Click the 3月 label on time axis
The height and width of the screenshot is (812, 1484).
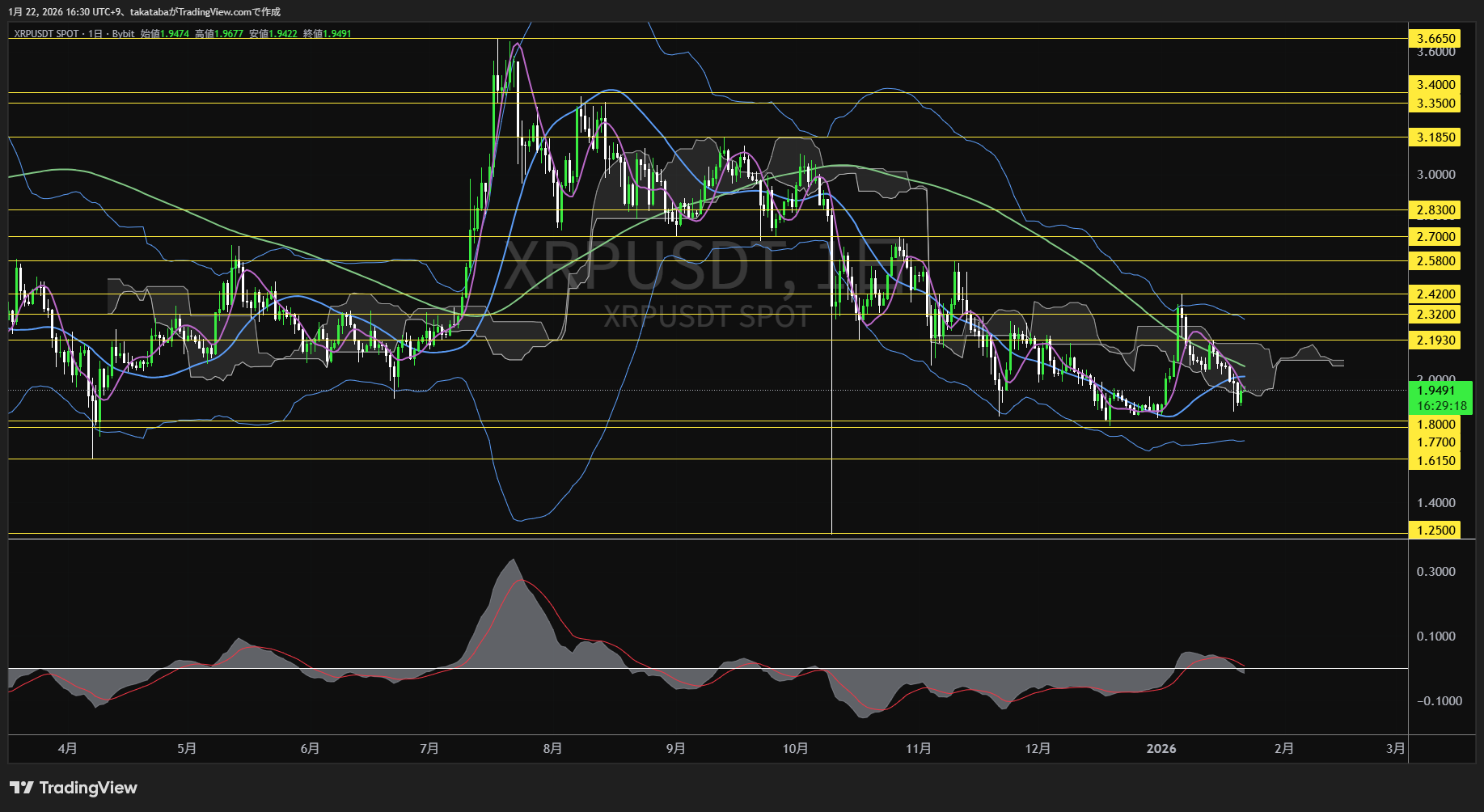[x=1395, y=748]
